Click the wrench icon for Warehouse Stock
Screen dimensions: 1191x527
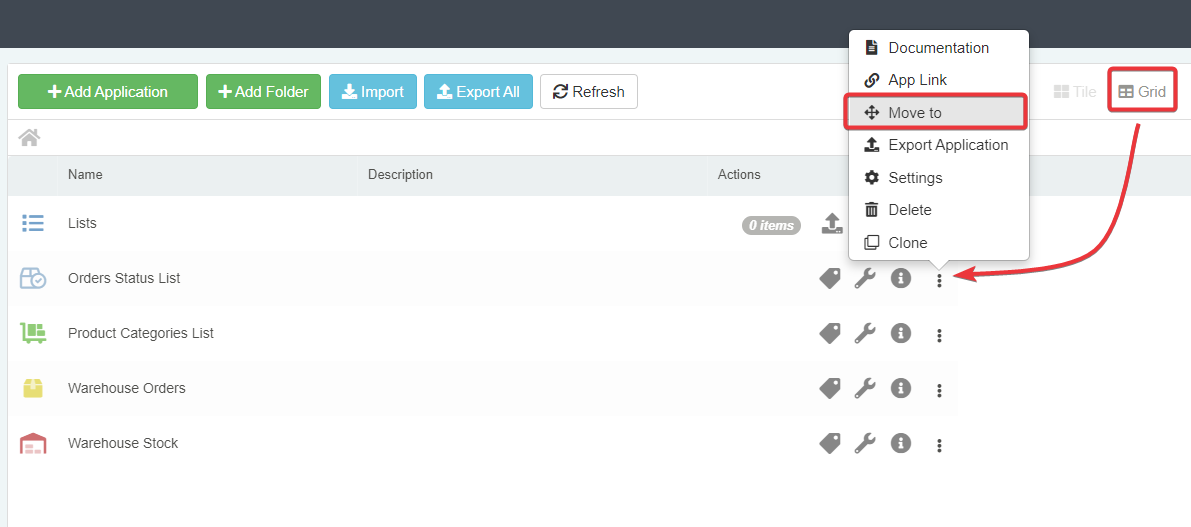coord(865,443)
